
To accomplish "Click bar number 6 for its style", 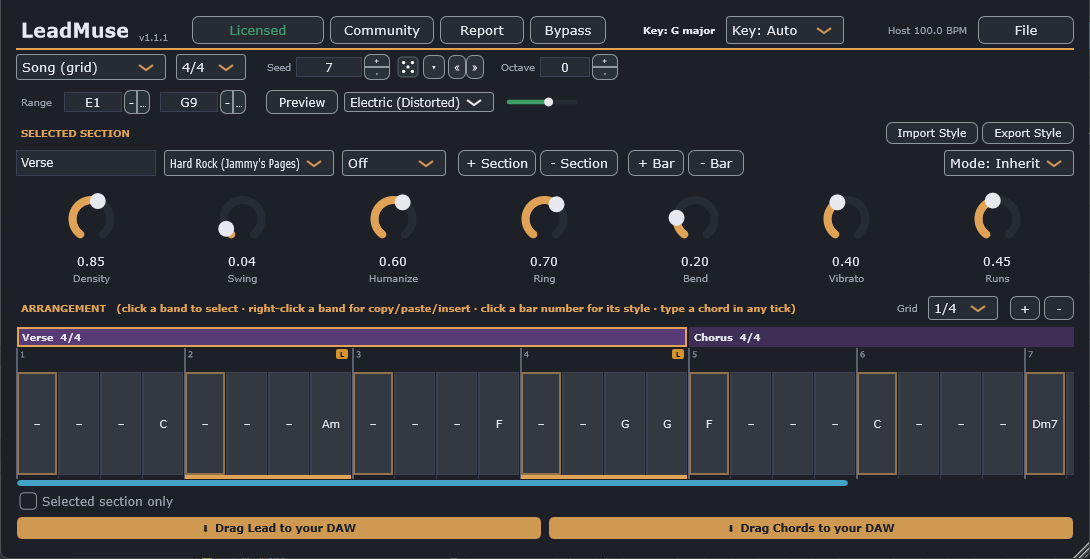I will (x=862, y=355).
